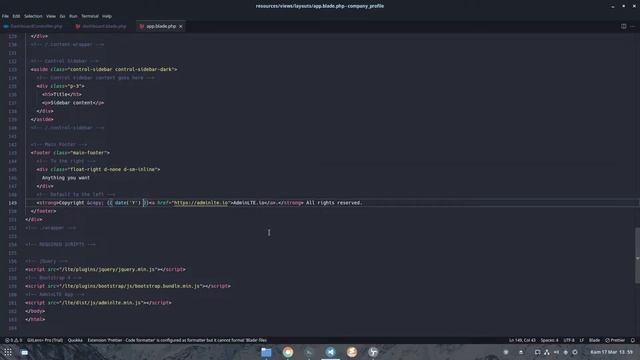Click the footer class="main-footer" line
The width and height of the screenshot is (640, 360).
click(x=70, y=153)
